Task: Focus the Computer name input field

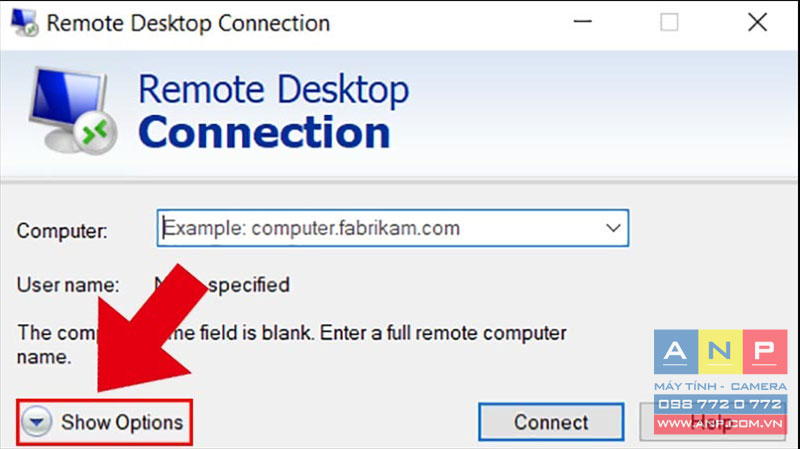Action: (x=393, y=228)
